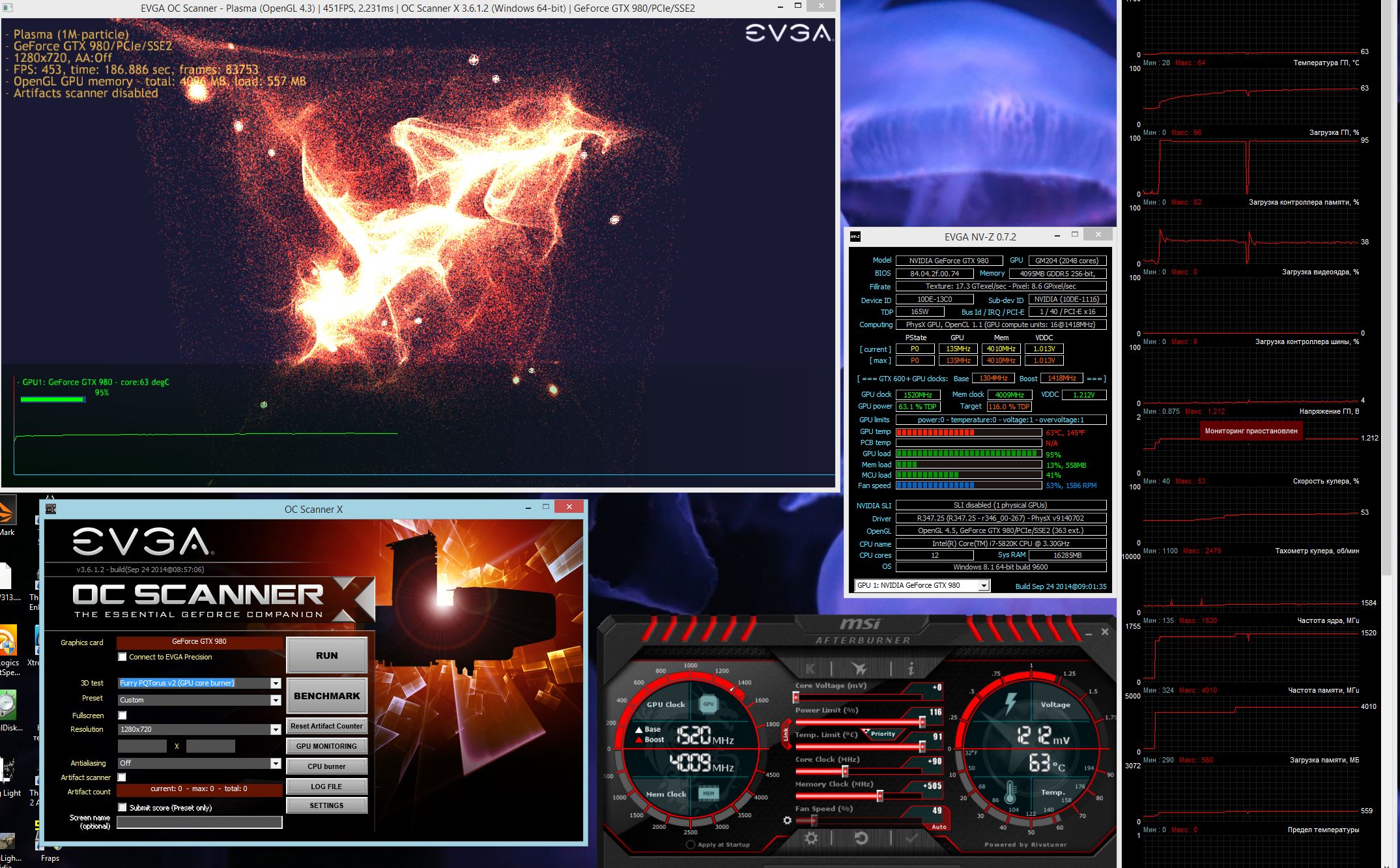Open Afterburner Kombustor K icon

pyautogui.click(x=810, y=669)
